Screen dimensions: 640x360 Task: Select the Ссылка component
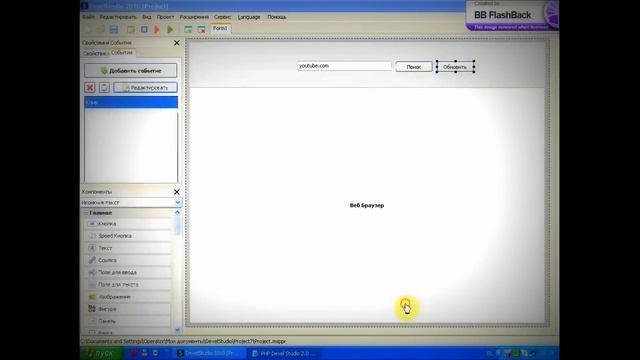pos(128,260)
